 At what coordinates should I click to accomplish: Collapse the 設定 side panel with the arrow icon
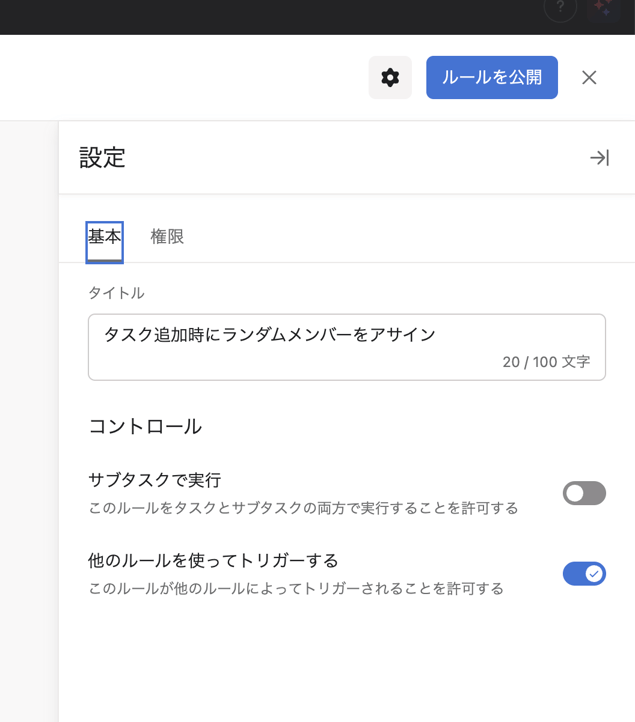(x=599, y=158)
